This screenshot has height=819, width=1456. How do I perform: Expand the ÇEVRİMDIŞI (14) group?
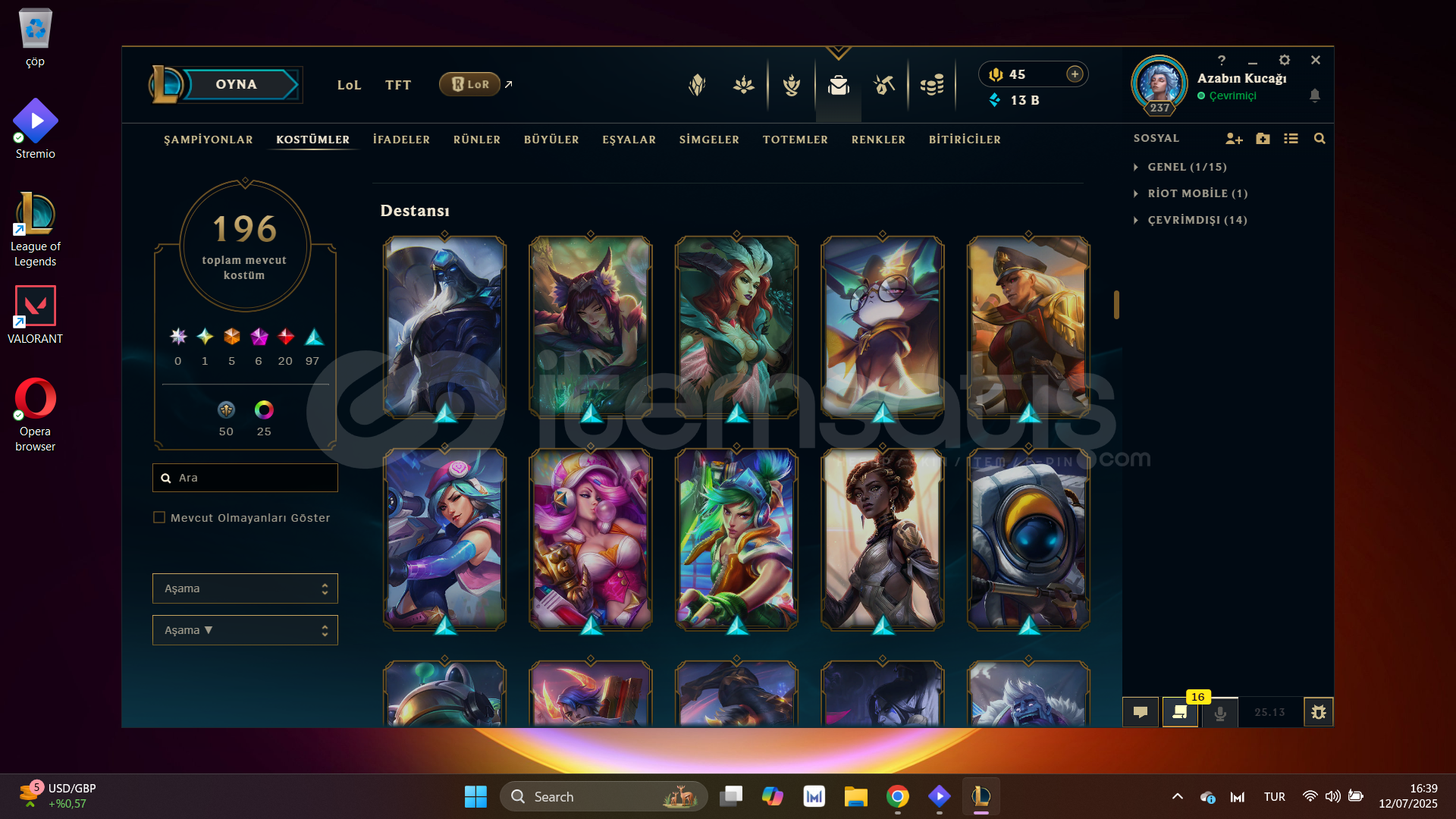coord(1190,220)
